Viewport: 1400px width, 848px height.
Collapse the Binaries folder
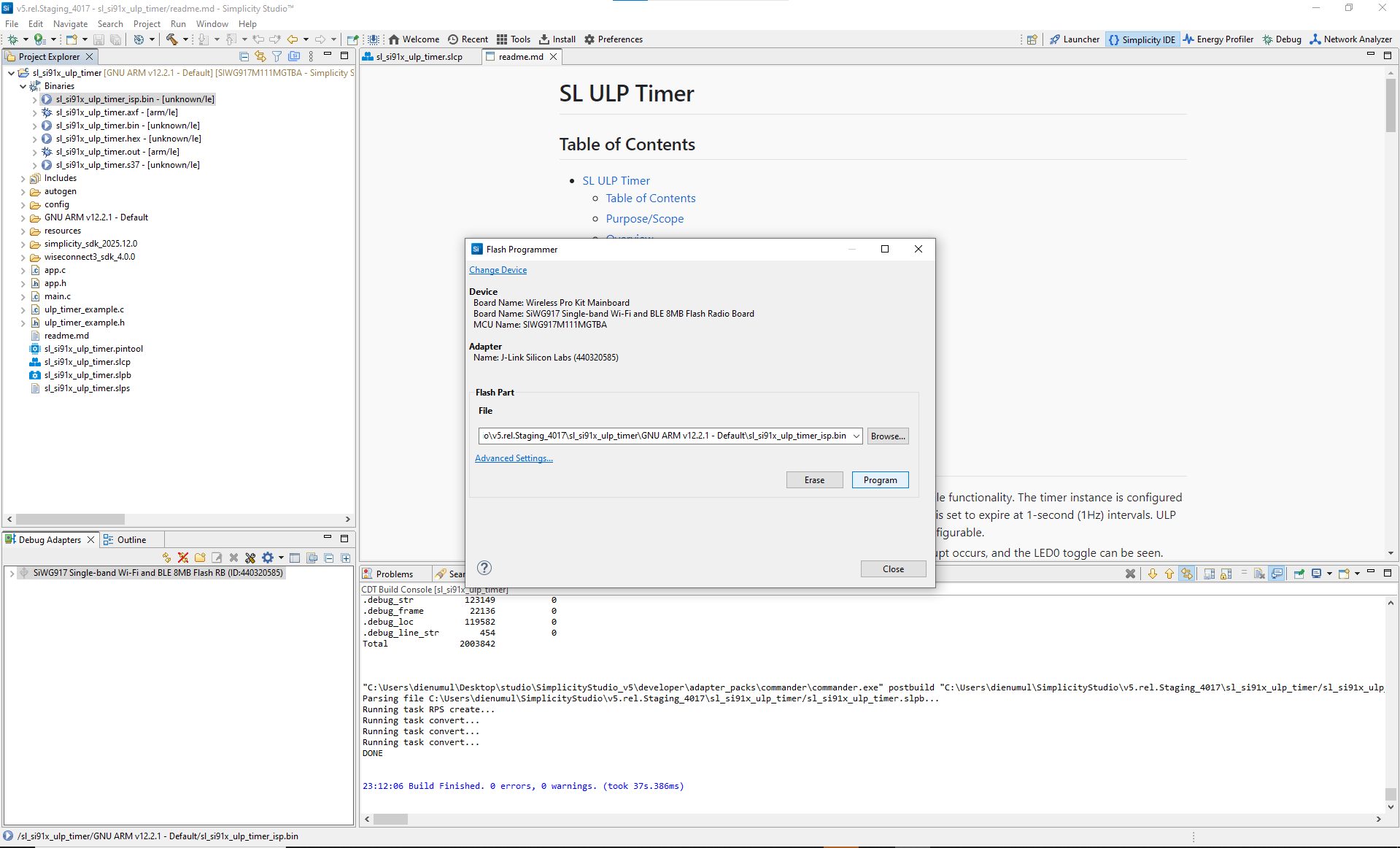click(22, 85)
